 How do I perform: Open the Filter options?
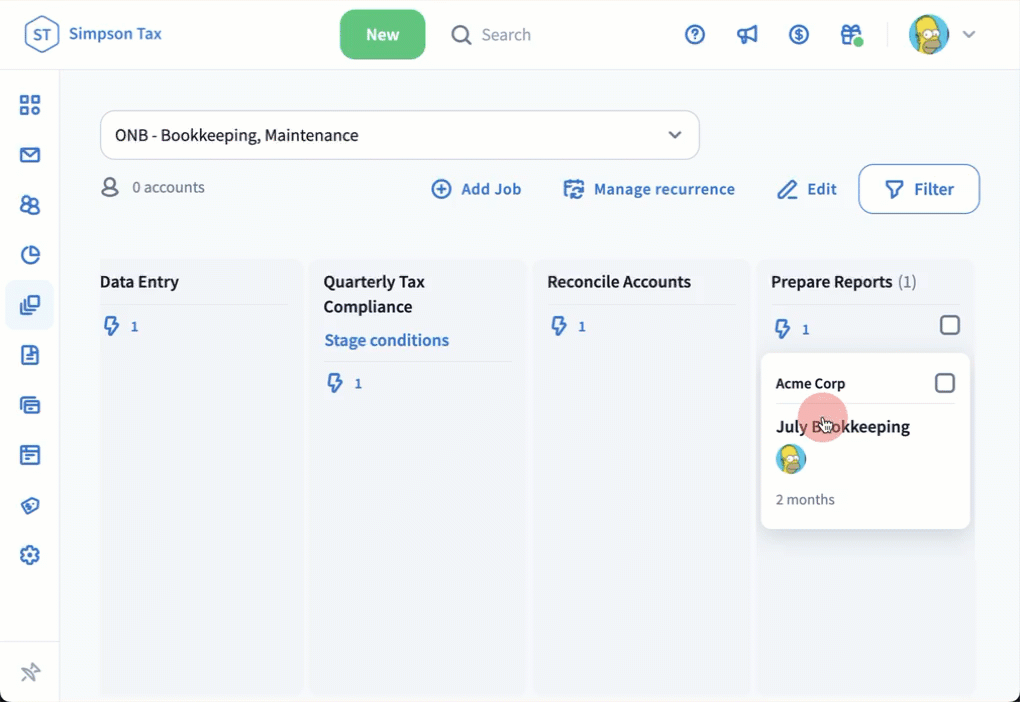click(919, 189)
